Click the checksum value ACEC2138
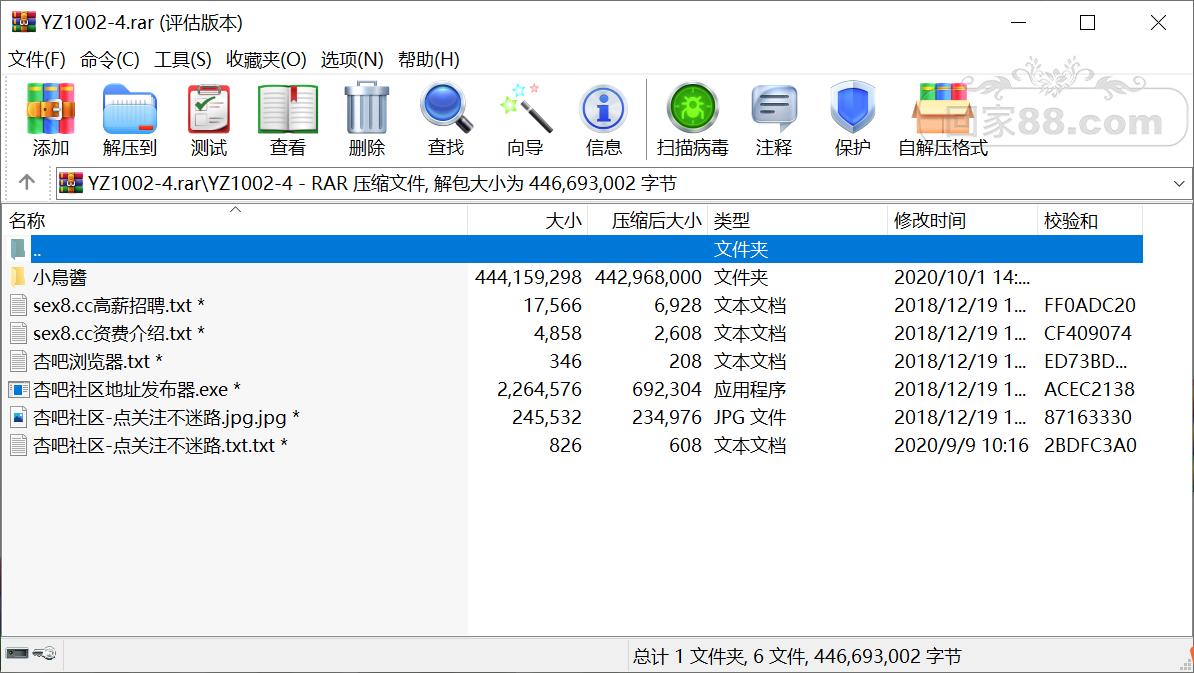 [x=1089, y=390]
